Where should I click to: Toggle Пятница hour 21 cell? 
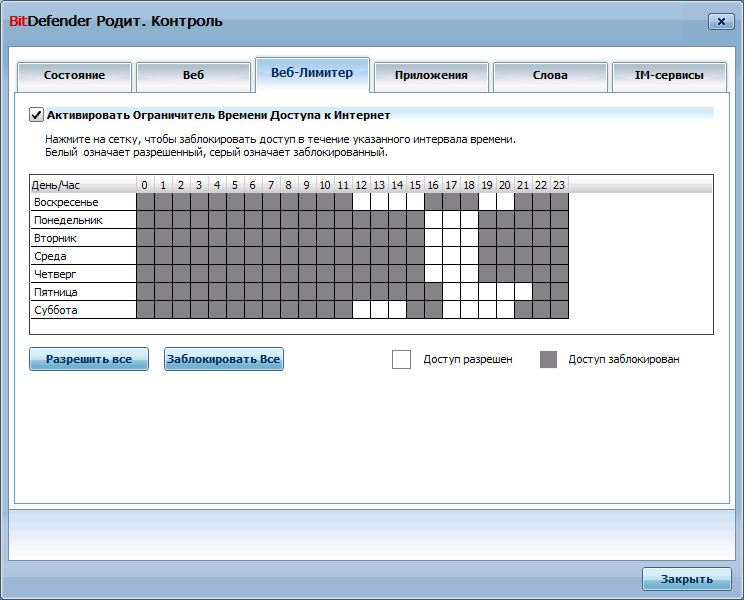click(523, 292)
